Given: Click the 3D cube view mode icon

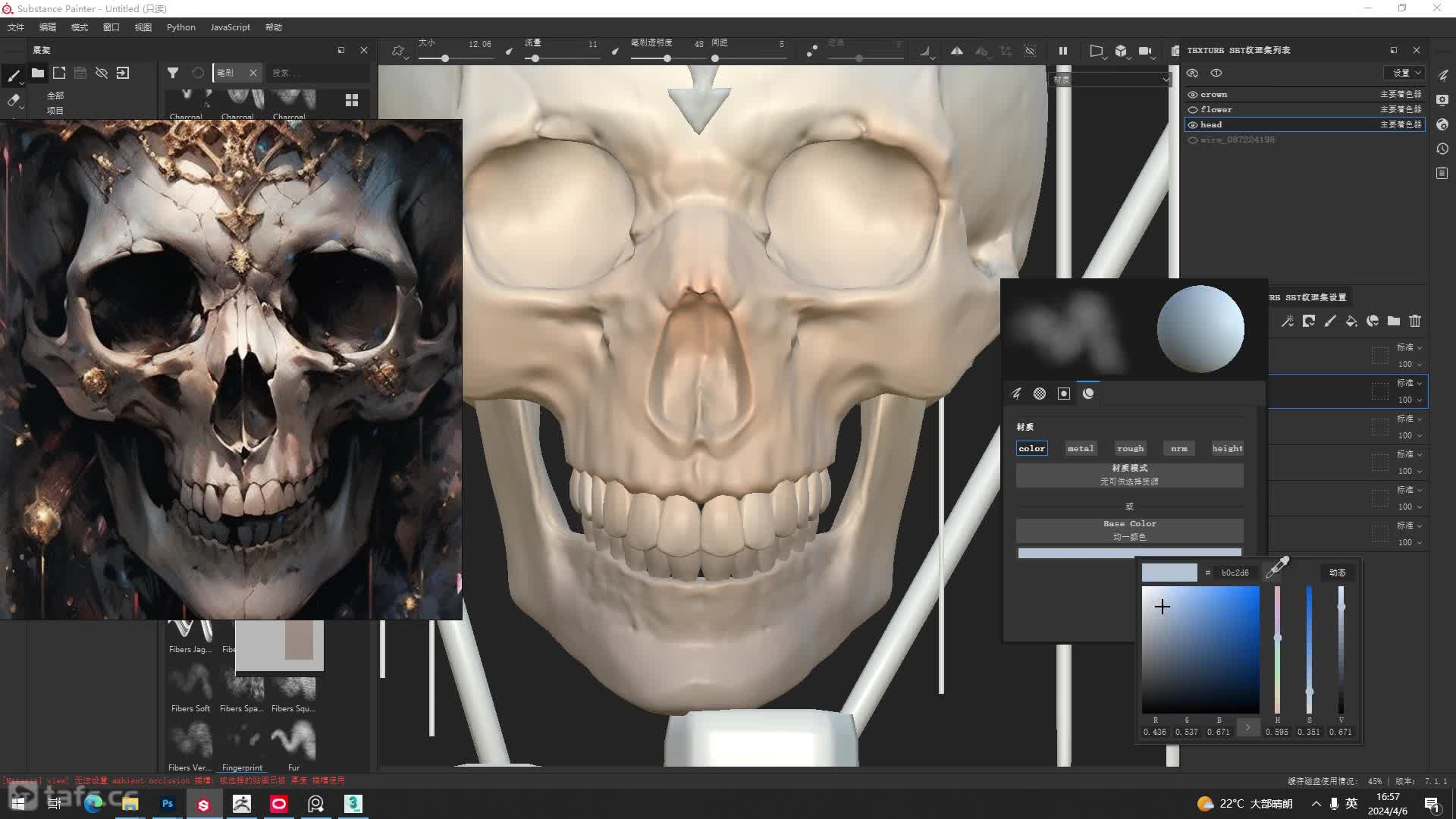Looking at the screenshot, I should 1120,51.
